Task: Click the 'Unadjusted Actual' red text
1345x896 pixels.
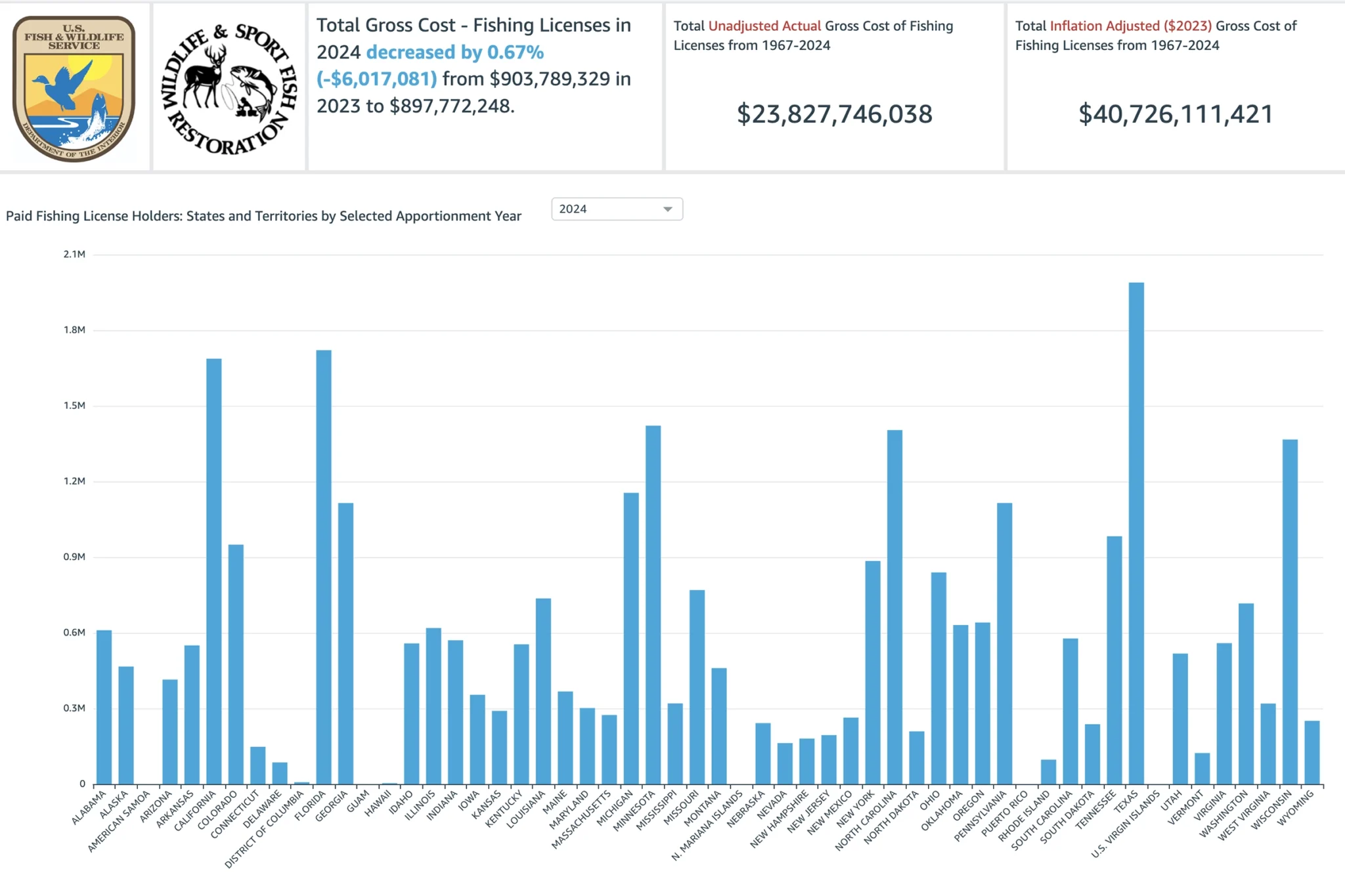Action: [x=764, y=26]
